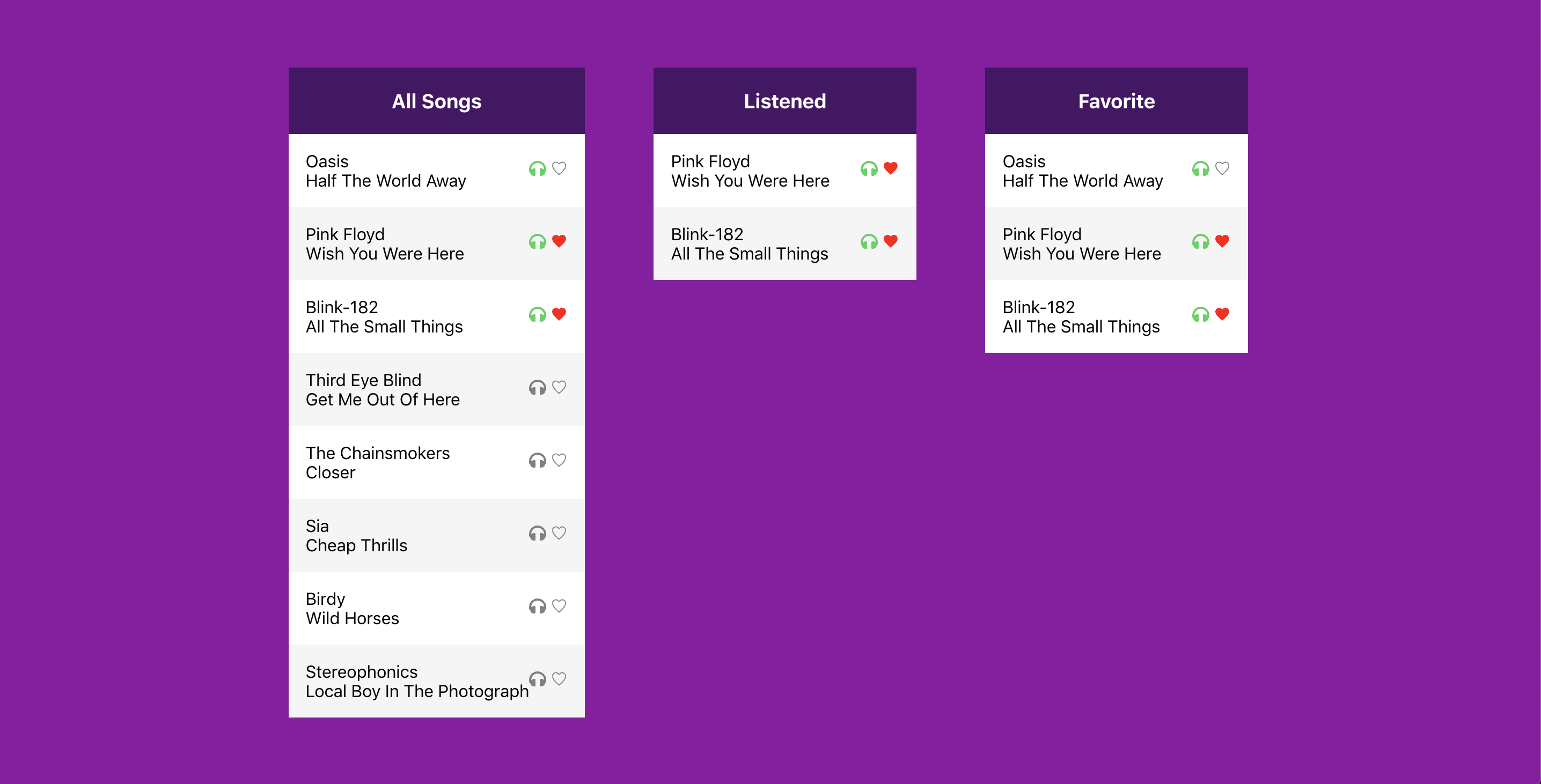
Task: Click heart icon for Sia Cheap Thrills
Action: click(559, 534)
